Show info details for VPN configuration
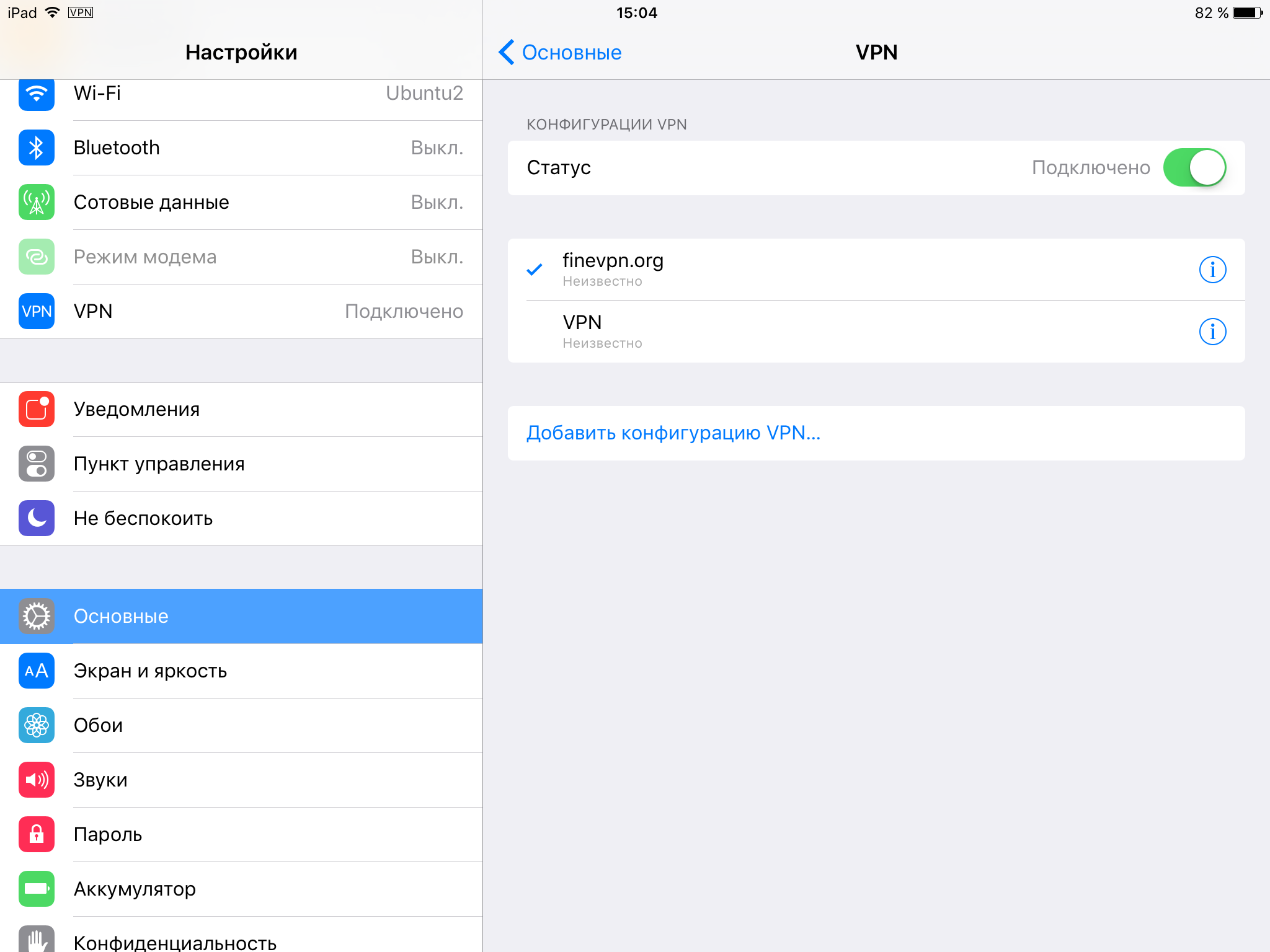The height and width of the screenshot is (952, 1270). pyautogui.click(x=1212, y=332)
